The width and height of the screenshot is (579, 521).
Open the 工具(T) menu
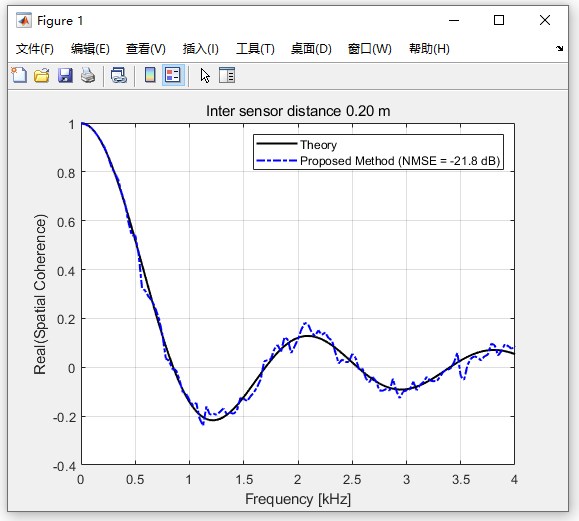[255, 49]
